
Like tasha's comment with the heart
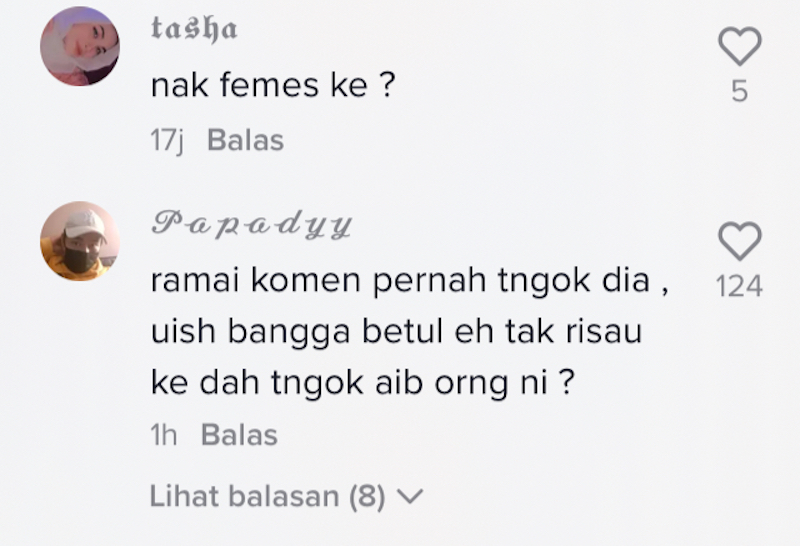pyautogui.click(x=740, y=46)
